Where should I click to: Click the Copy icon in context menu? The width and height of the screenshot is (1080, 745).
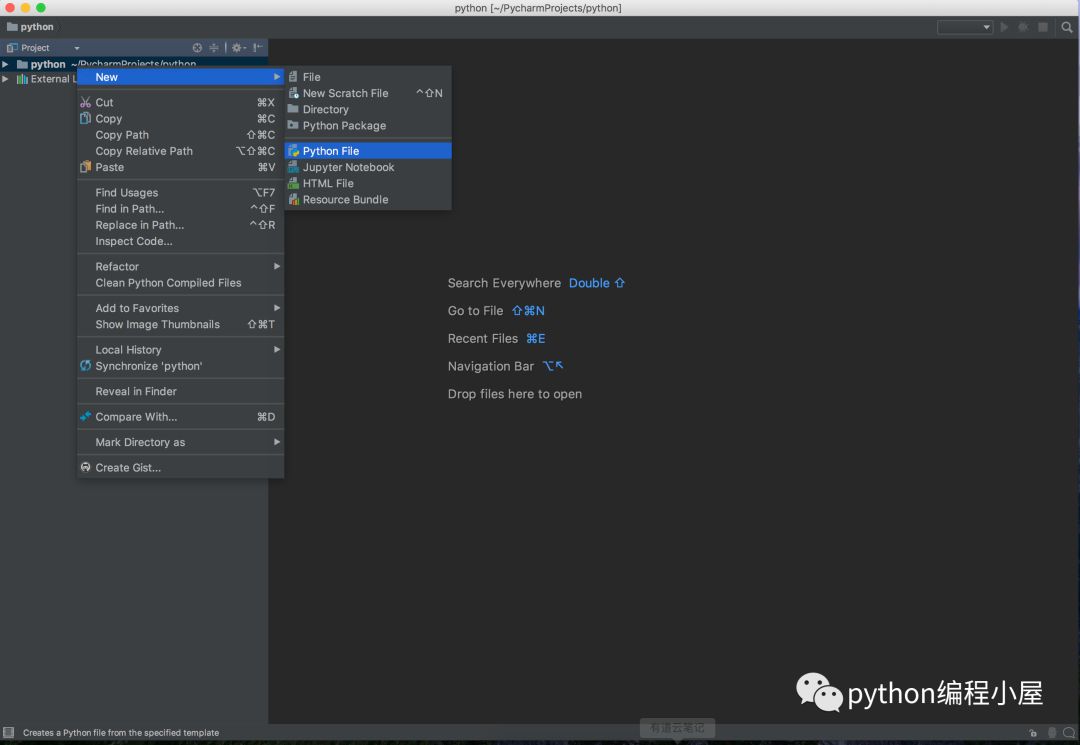tap(85, 118)
